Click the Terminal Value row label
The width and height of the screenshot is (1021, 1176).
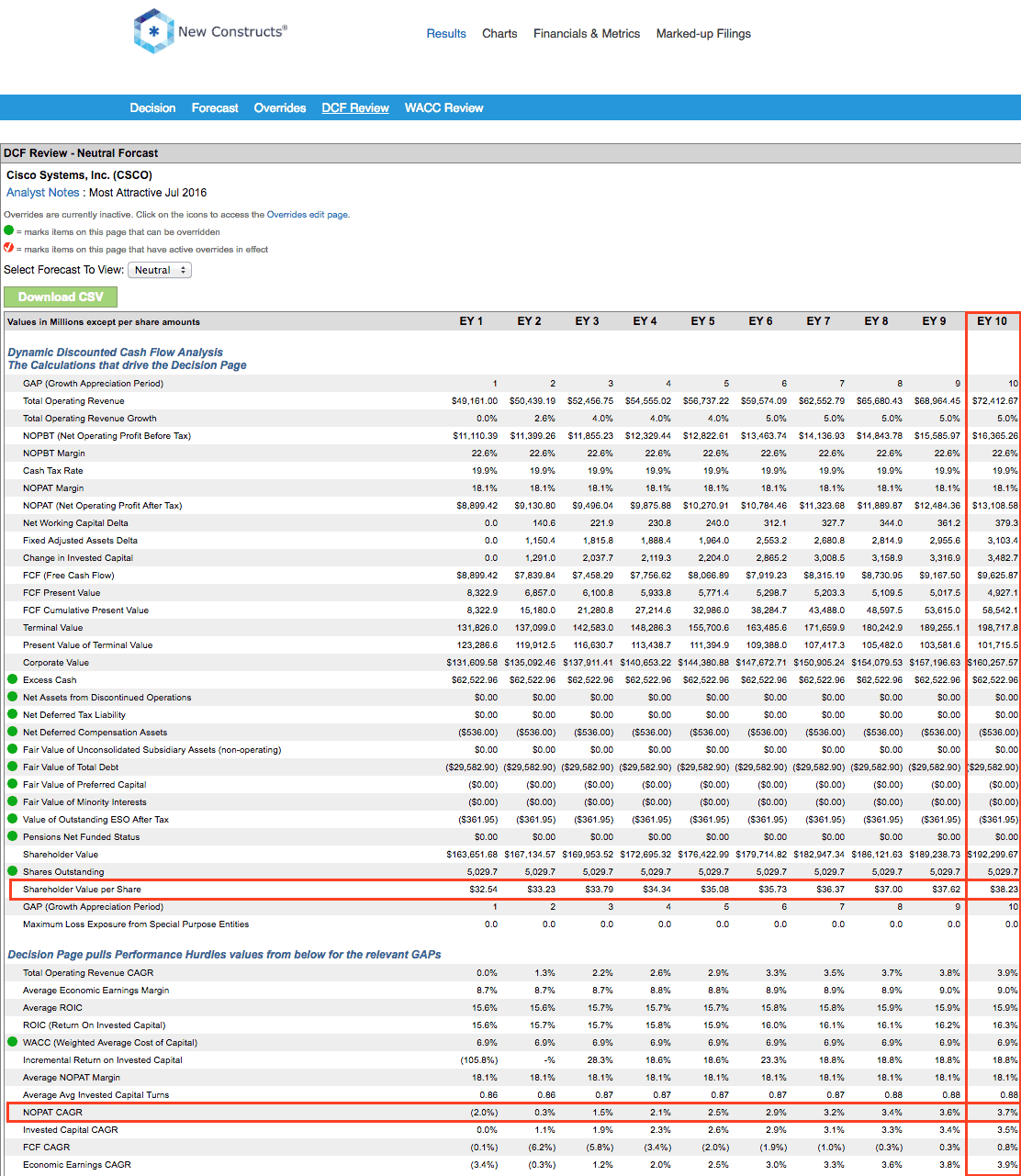52,628
